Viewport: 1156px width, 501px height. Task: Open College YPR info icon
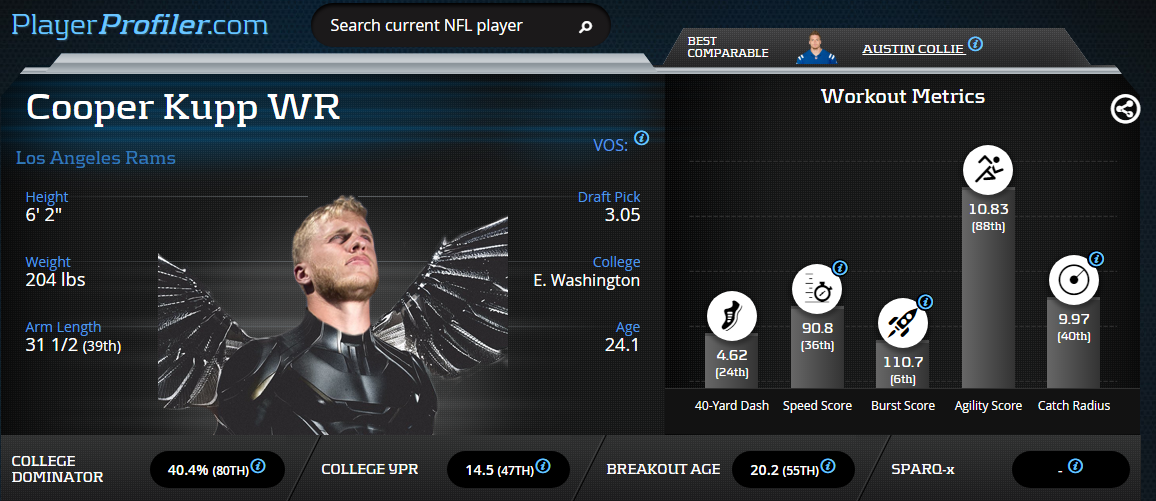543,466
